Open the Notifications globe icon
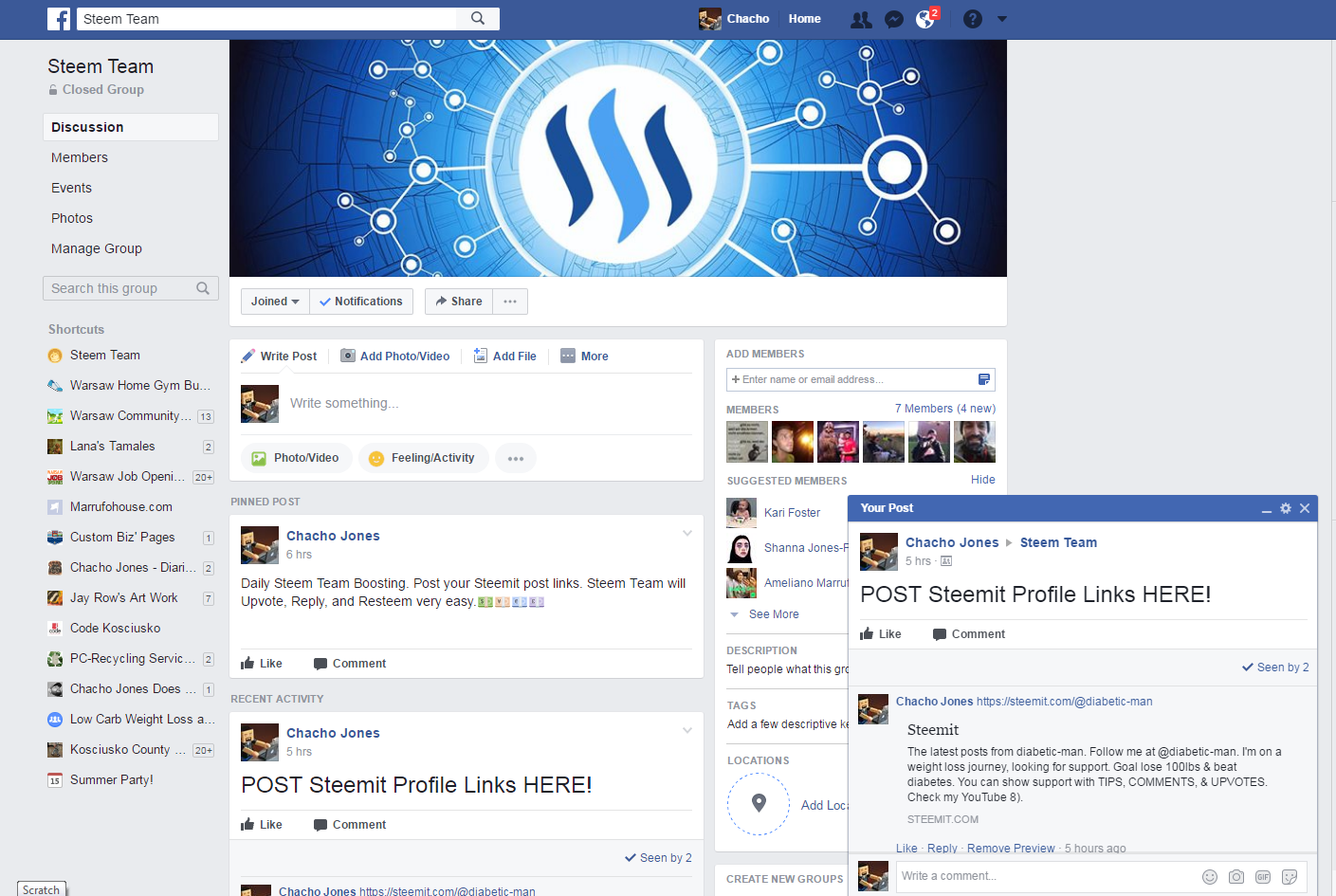The height and width of the screenshot is (896, 1336). click(925, 19)
